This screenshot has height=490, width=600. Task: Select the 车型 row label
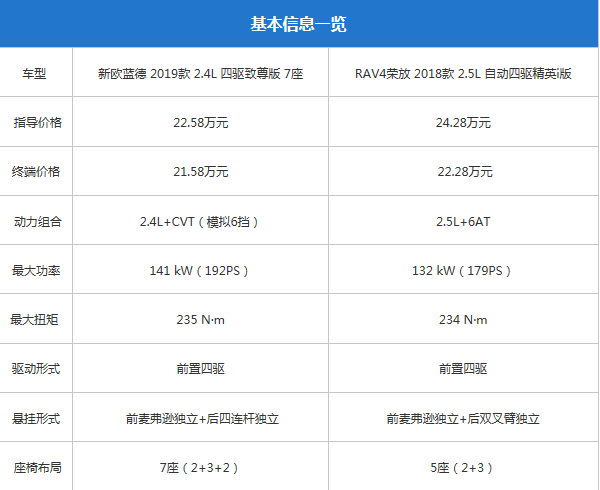pyautogui.click(x=34, y=73)
